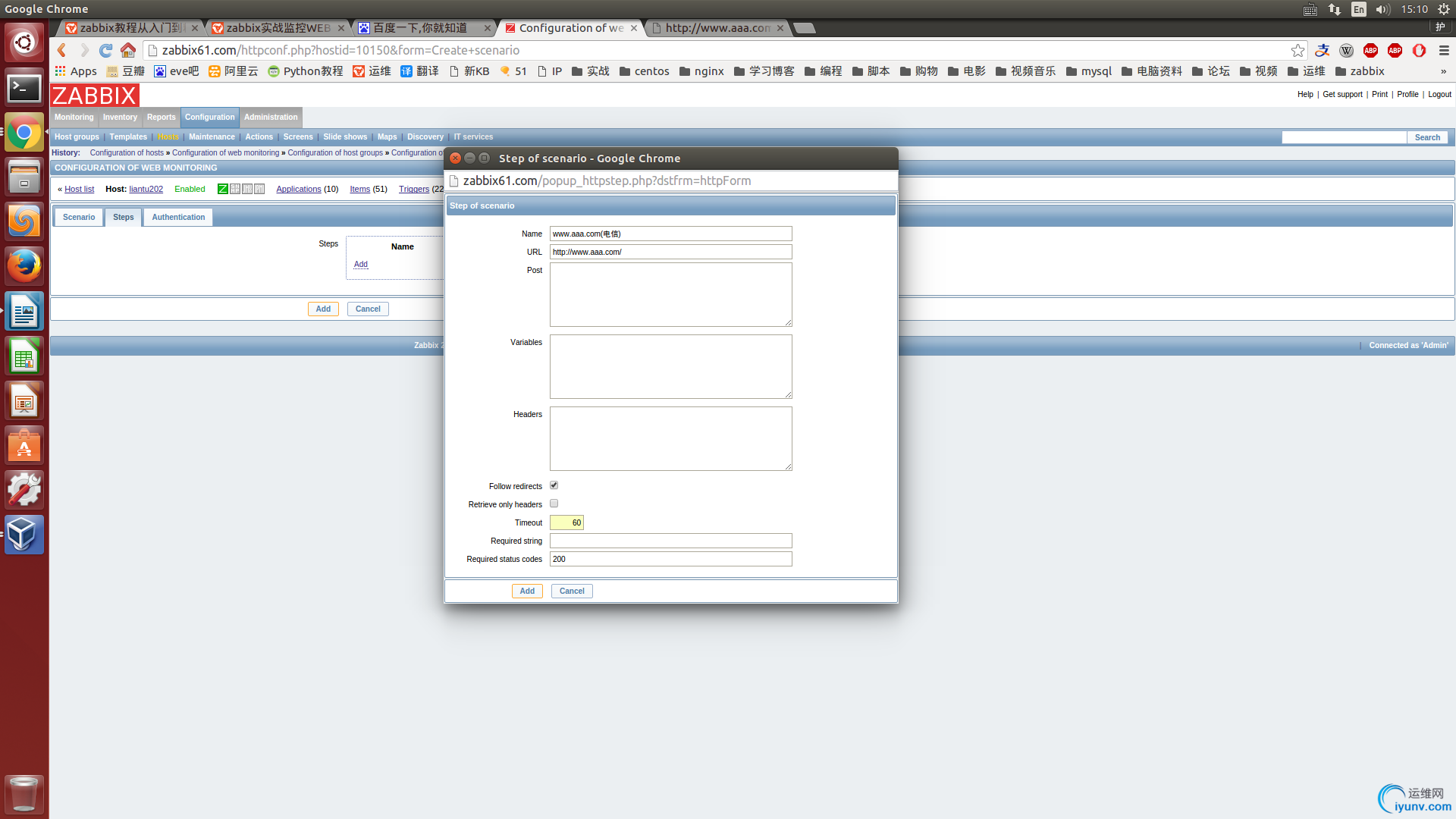Click Add button in step popup

[x=527, y=591]
